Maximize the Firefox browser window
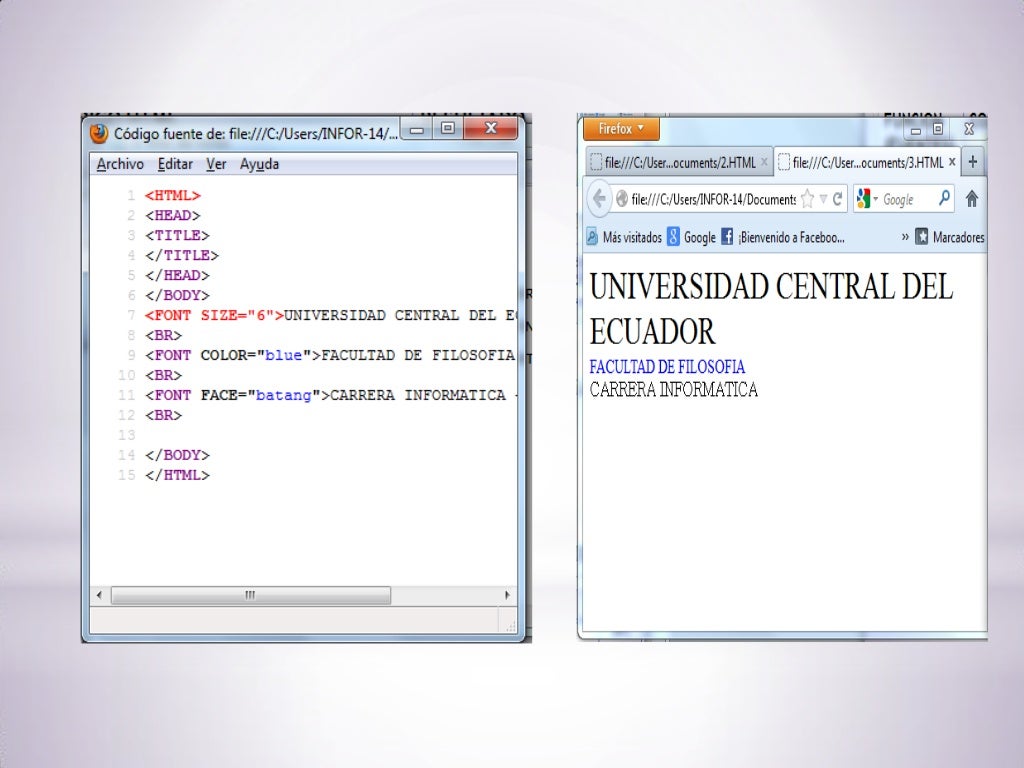1024x768 pixels. point(938,129)
